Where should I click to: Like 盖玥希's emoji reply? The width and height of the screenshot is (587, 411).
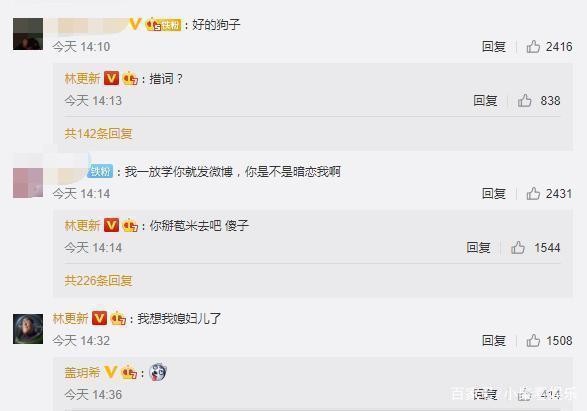(x=524, y=395)
